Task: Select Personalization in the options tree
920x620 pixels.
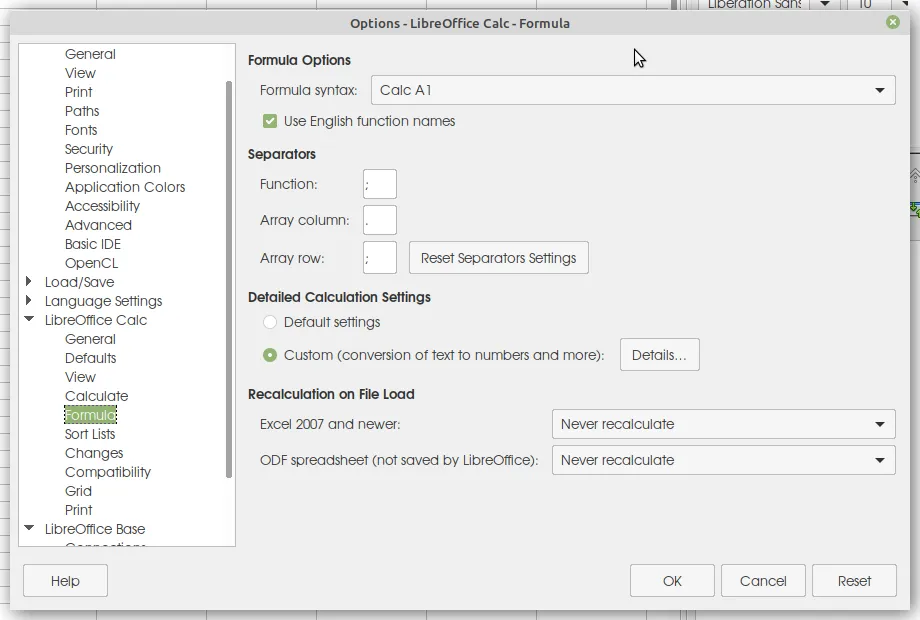Action: click(x=113, y=168)
